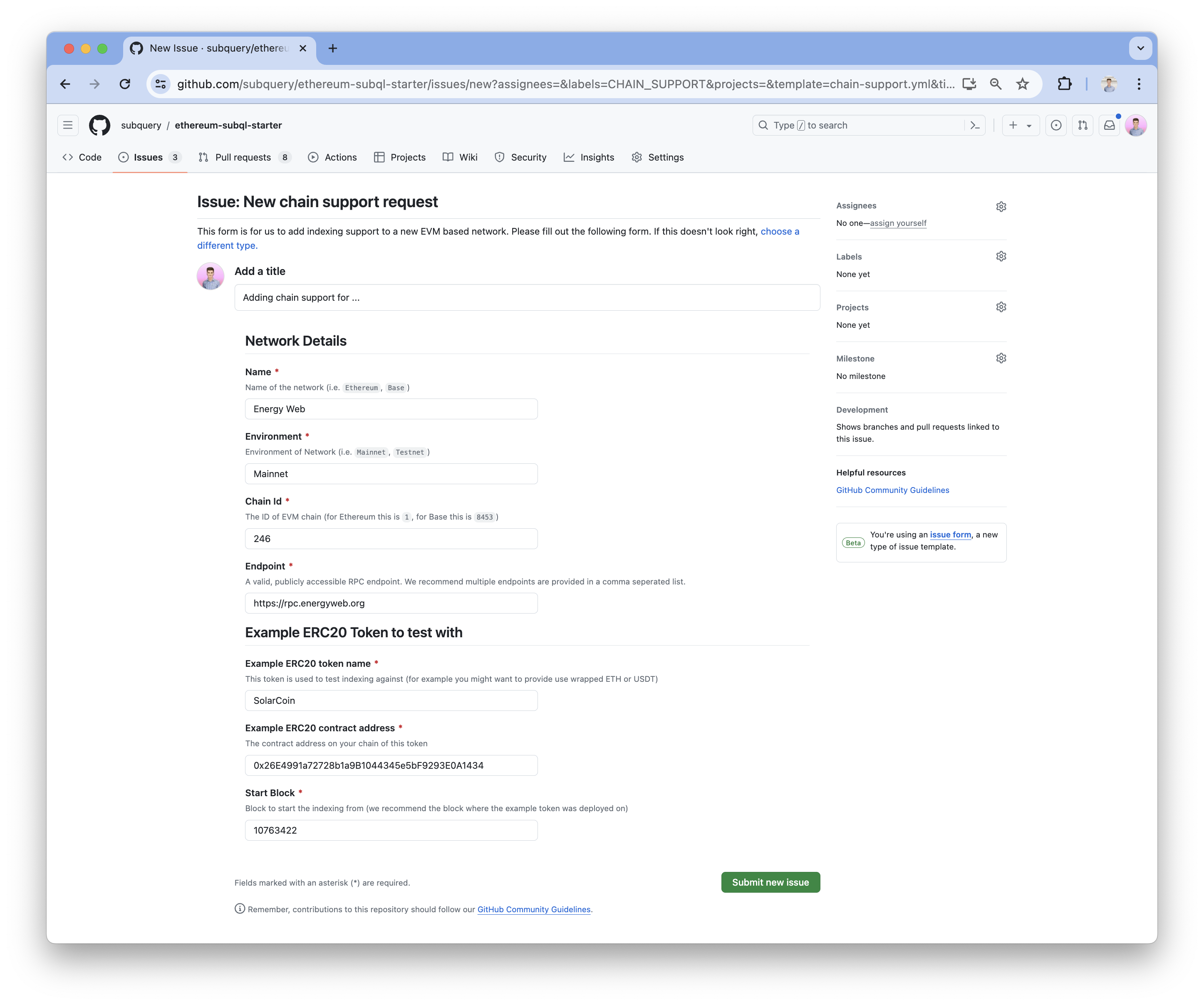Image resolution: width=1204 pixels, height=1005 pixels.
Task: Switch to the Insights tab
Action: [589, 157]
